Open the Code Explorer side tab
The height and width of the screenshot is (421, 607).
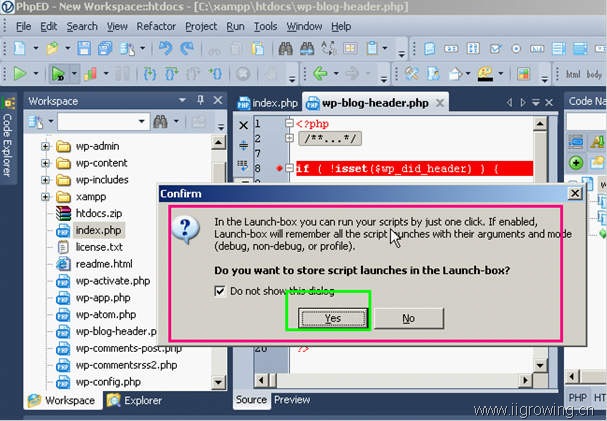click(8, 138)
